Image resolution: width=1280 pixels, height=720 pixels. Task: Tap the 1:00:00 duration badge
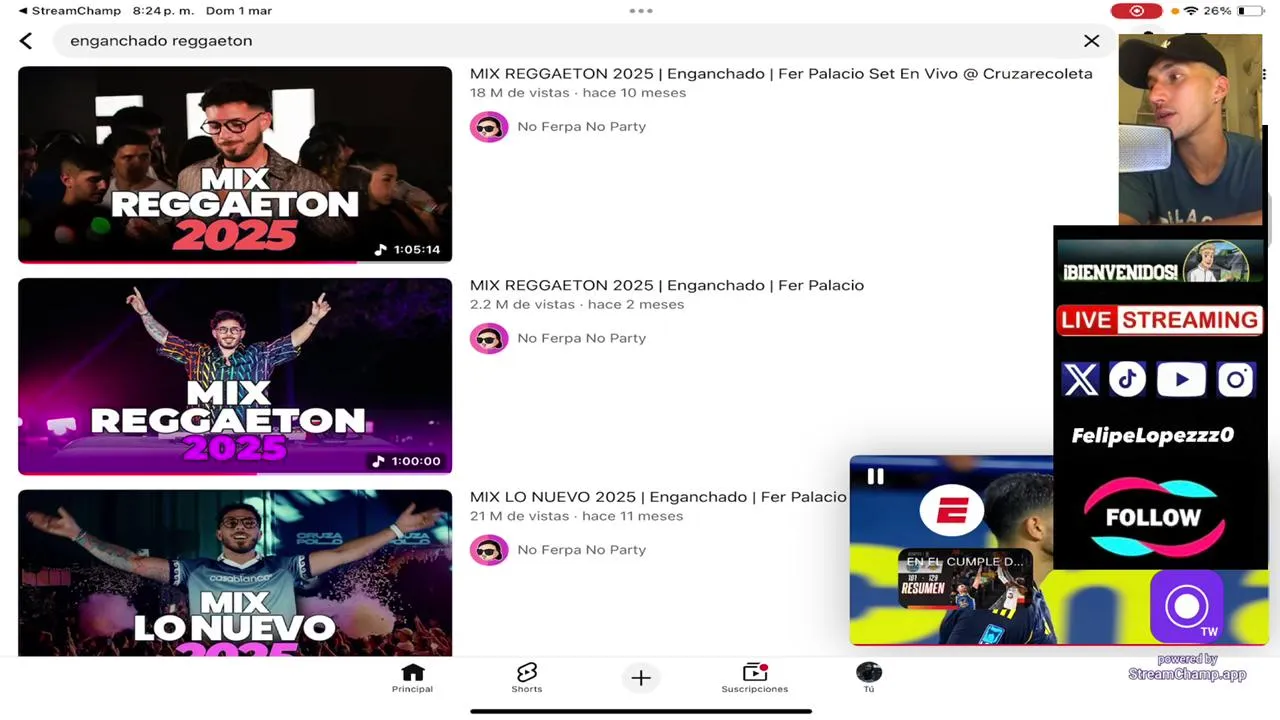coord(407,461)
